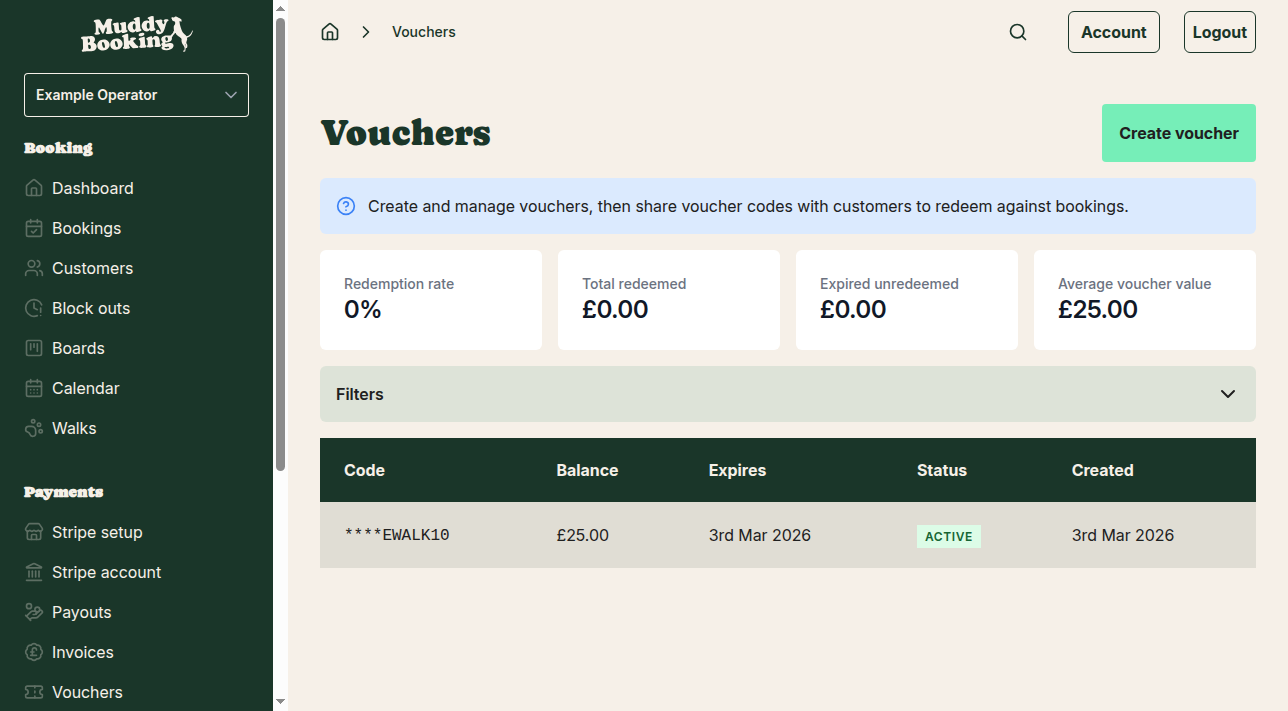Open Payouts via the hand-coins icon
Viewport: 1288px width, 711px height.
32,612
